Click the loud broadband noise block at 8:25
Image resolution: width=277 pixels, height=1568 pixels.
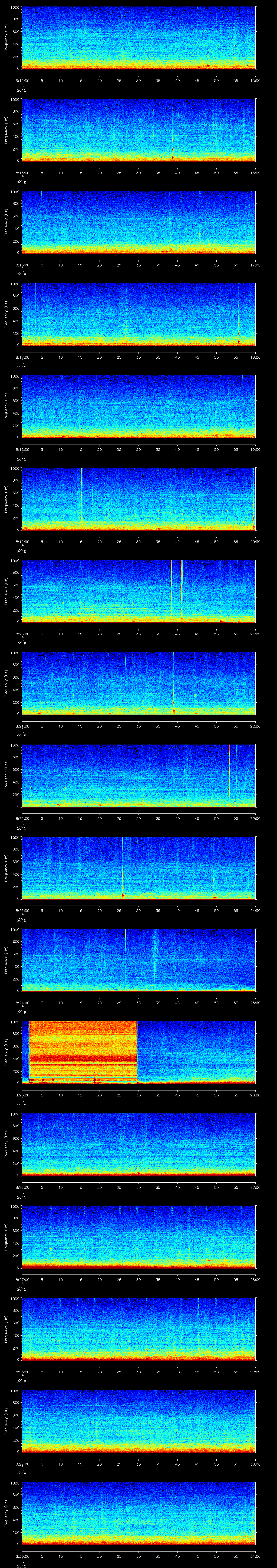coord(83,1051)
